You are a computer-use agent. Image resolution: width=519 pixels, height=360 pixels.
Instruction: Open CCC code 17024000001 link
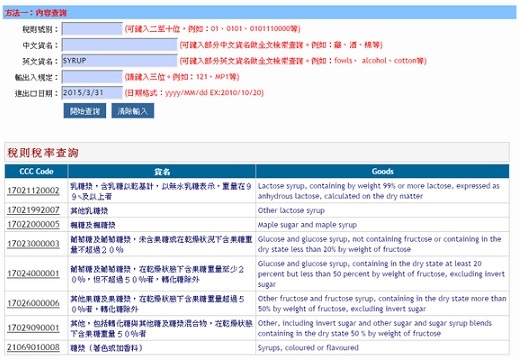(33, 274)
